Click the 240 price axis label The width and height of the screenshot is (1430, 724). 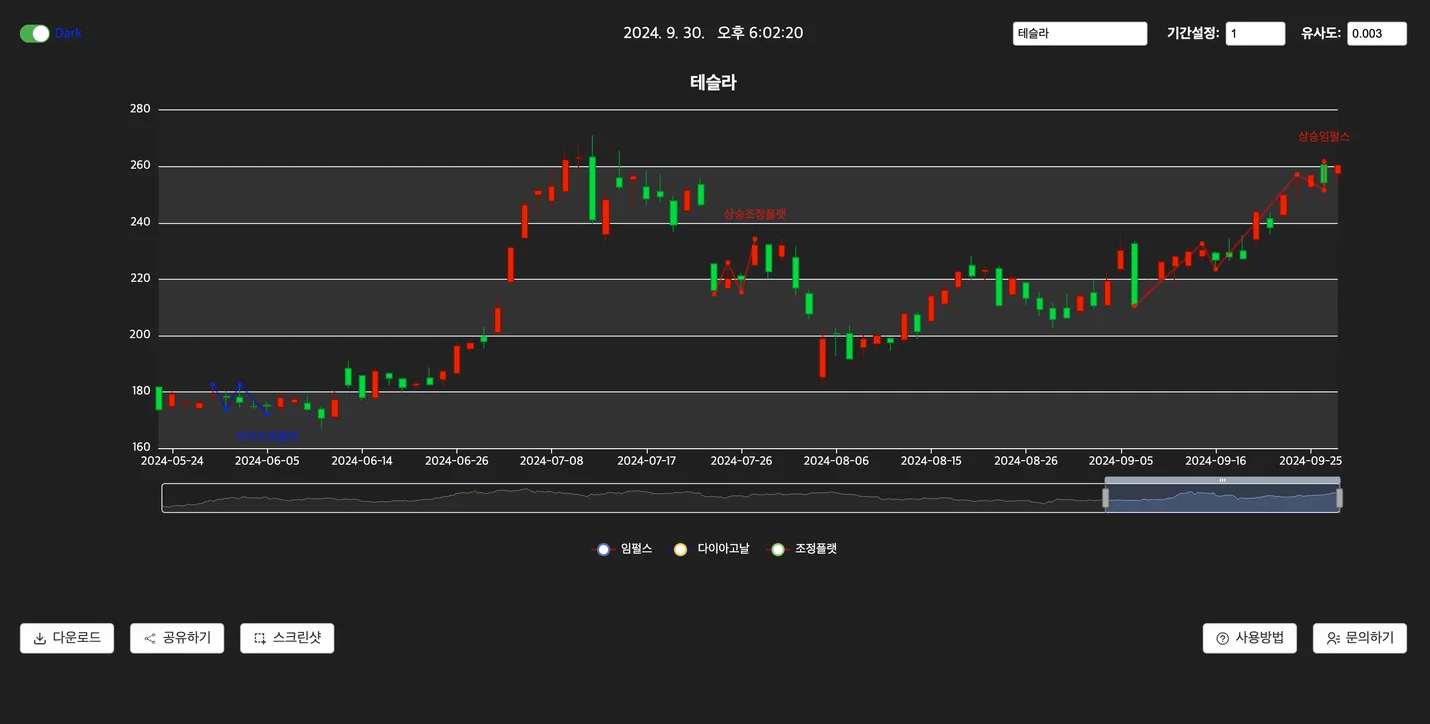coord(140,222)
